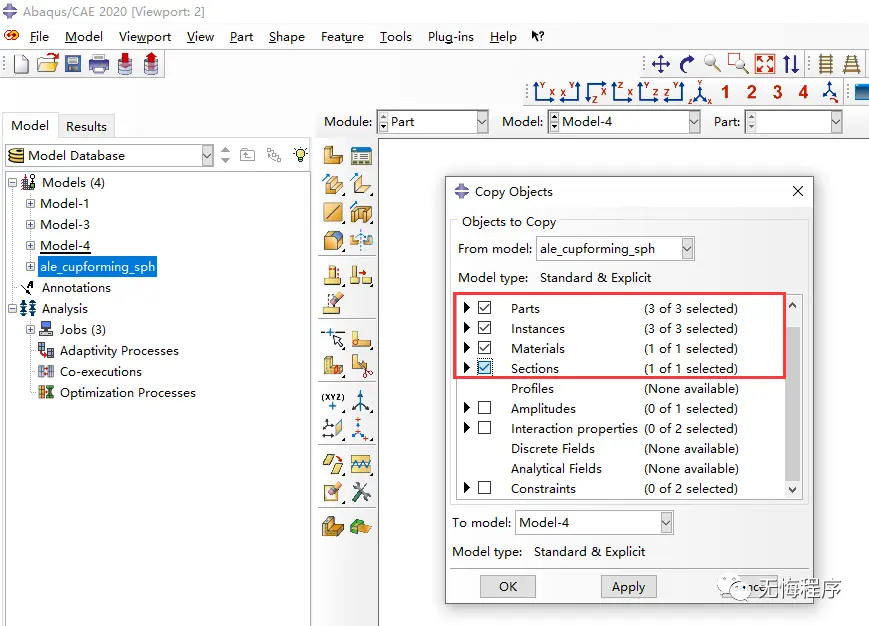869x626 pixels.
Task: Select Adaptivity Processes tree item
Action: pyautogui.click(x=119, y=351)
